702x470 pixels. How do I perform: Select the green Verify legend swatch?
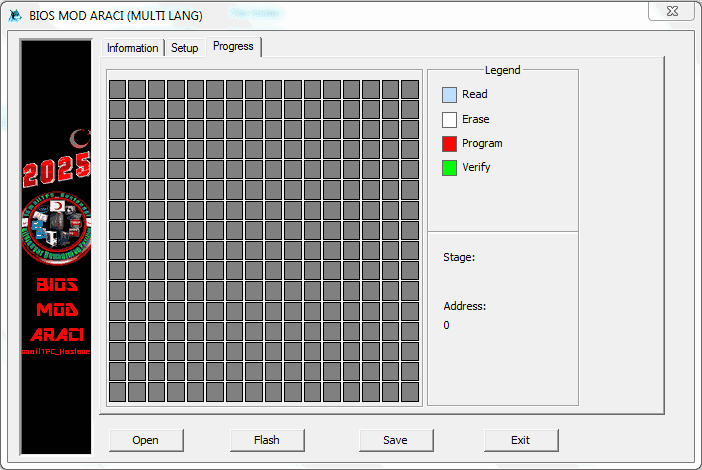coord(449,167)
